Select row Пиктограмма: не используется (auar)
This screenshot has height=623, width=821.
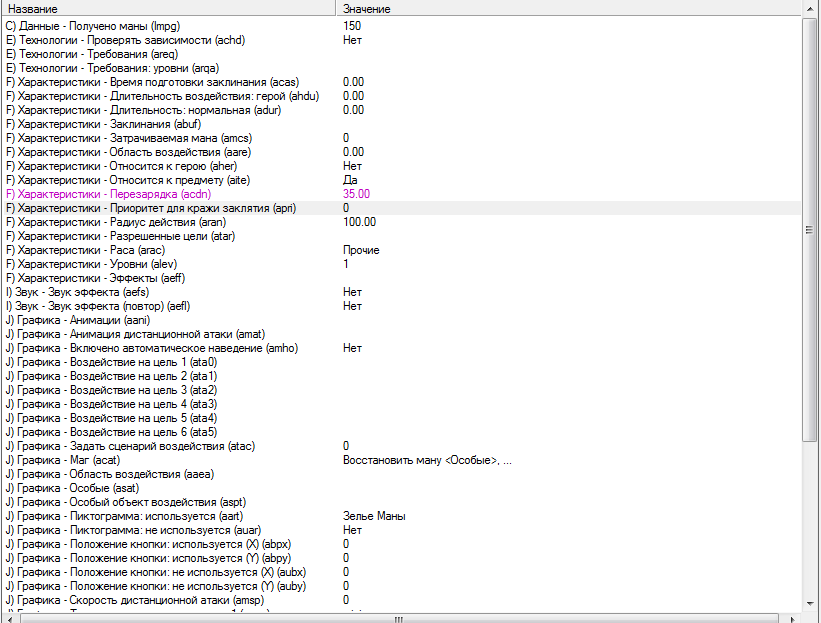pos(402,530)
